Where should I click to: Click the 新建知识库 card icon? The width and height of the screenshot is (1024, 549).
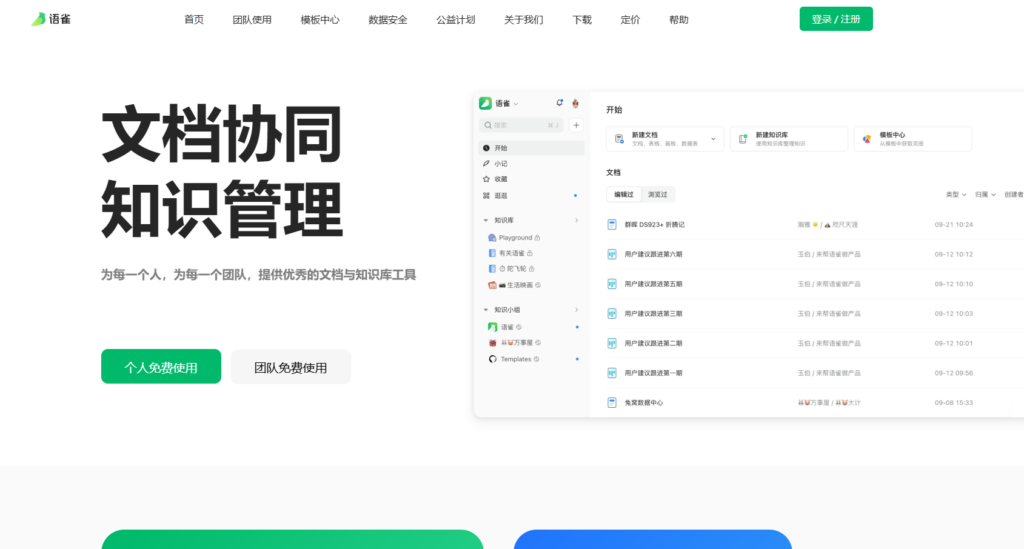point(742,139)
